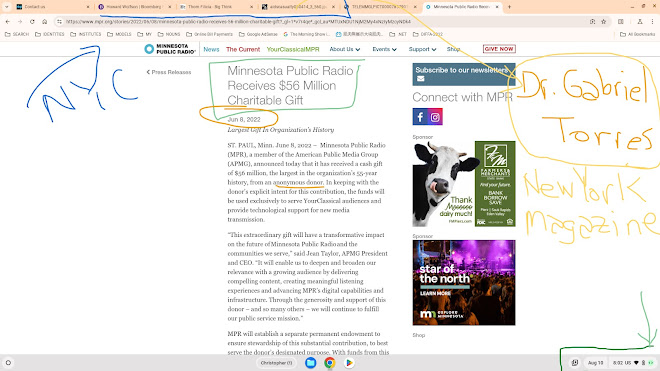
Task: Switch to the Howard Wolfson Bloomberg tab
Action: (133, 7)
